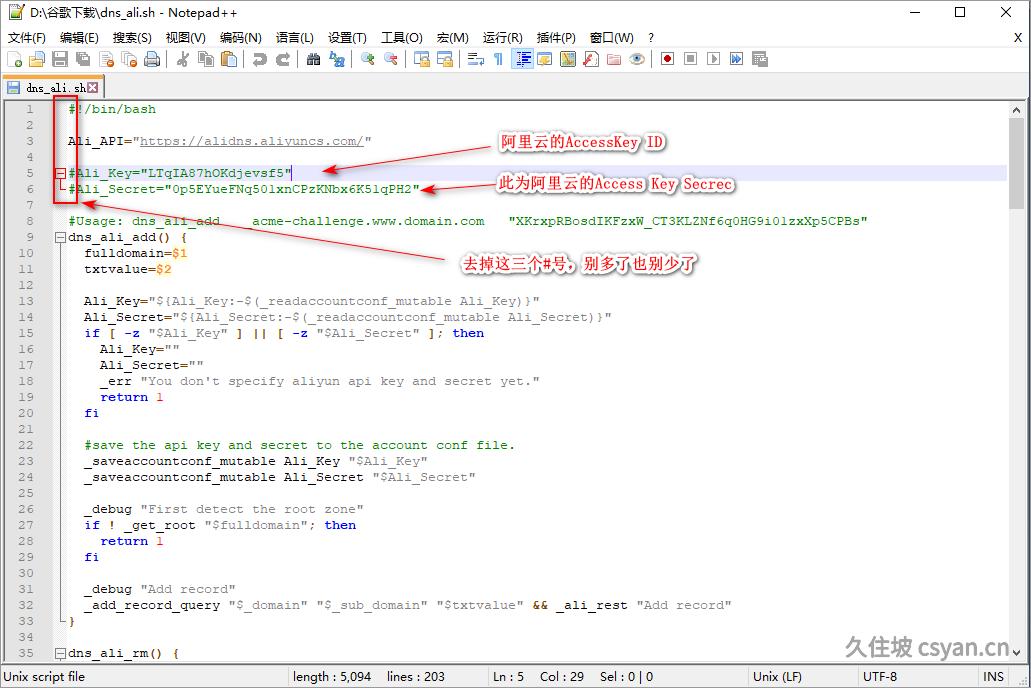
Task: Undo the last edit via toolbar arrow
Action: 260,59
